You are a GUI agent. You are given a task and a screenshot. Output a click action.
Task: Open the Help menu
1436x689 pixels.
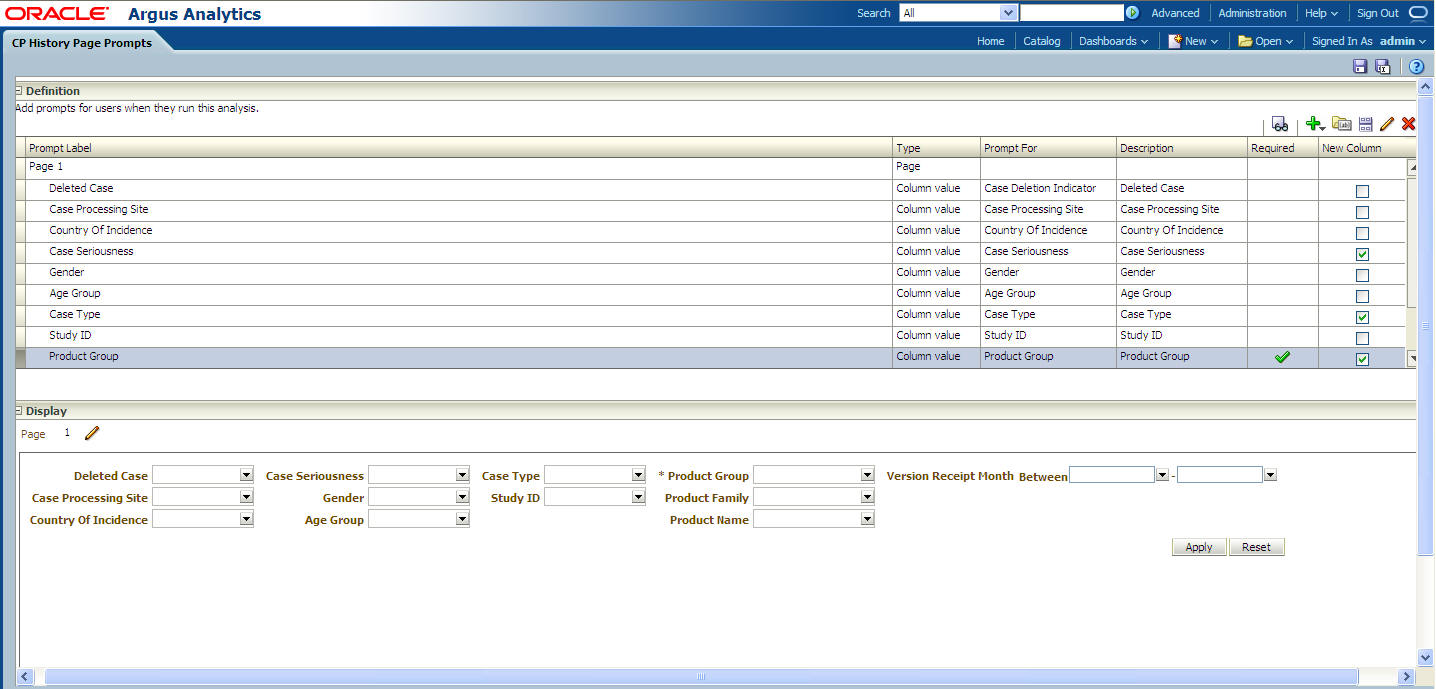coord(1321,13)
